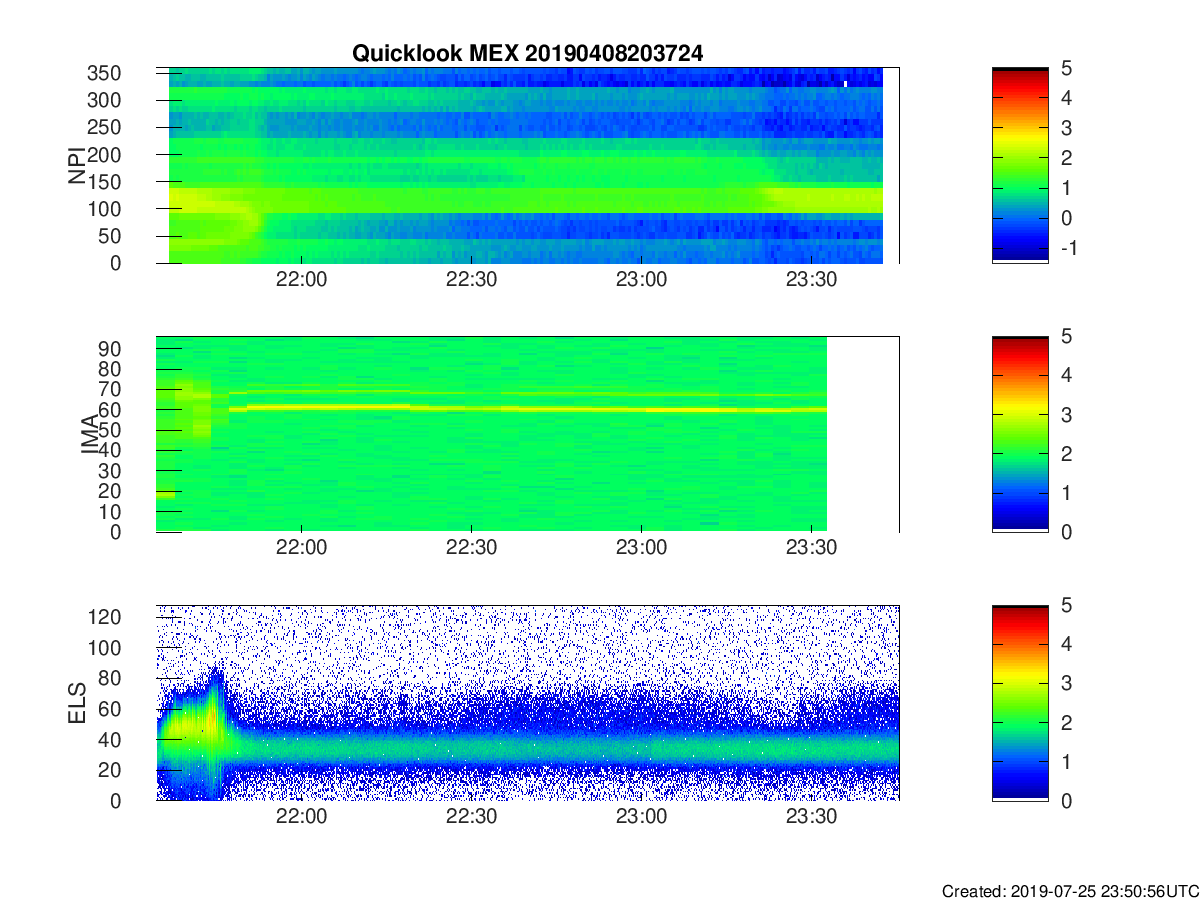
Task: Click the 3 label on ELS colorbar
Action: [1066, 683]
